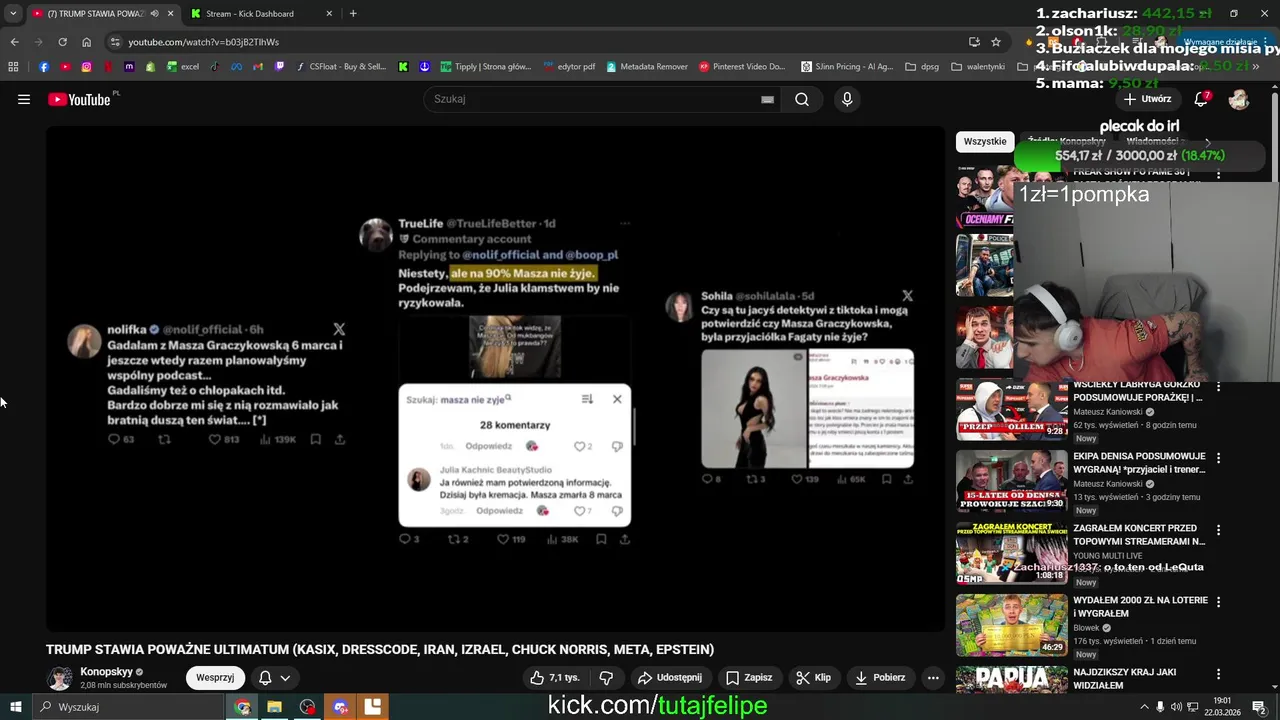Go to the YouTube home logo

pos(79,99)
